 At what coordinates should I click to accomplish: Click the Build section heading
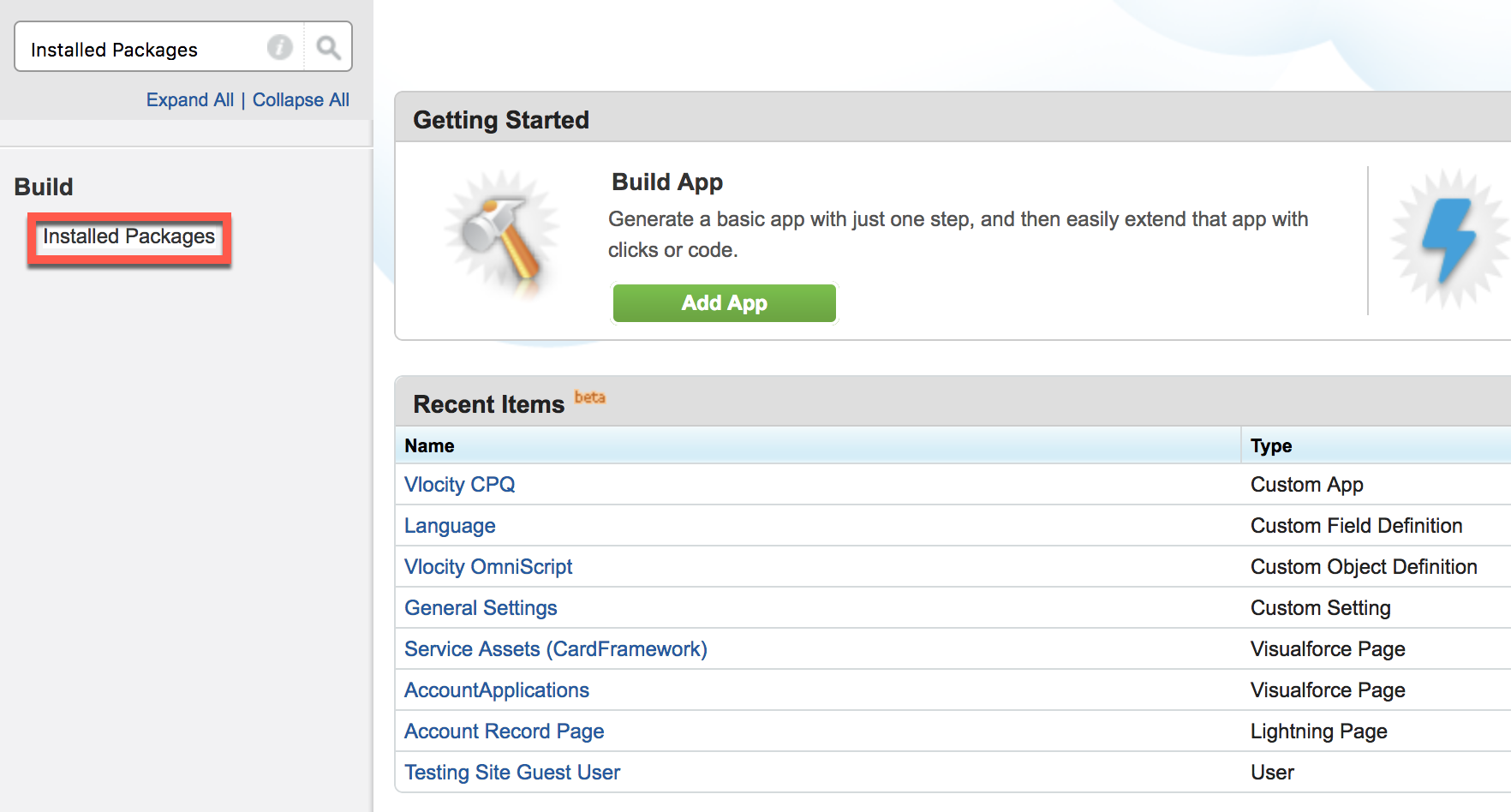(42, 187)
